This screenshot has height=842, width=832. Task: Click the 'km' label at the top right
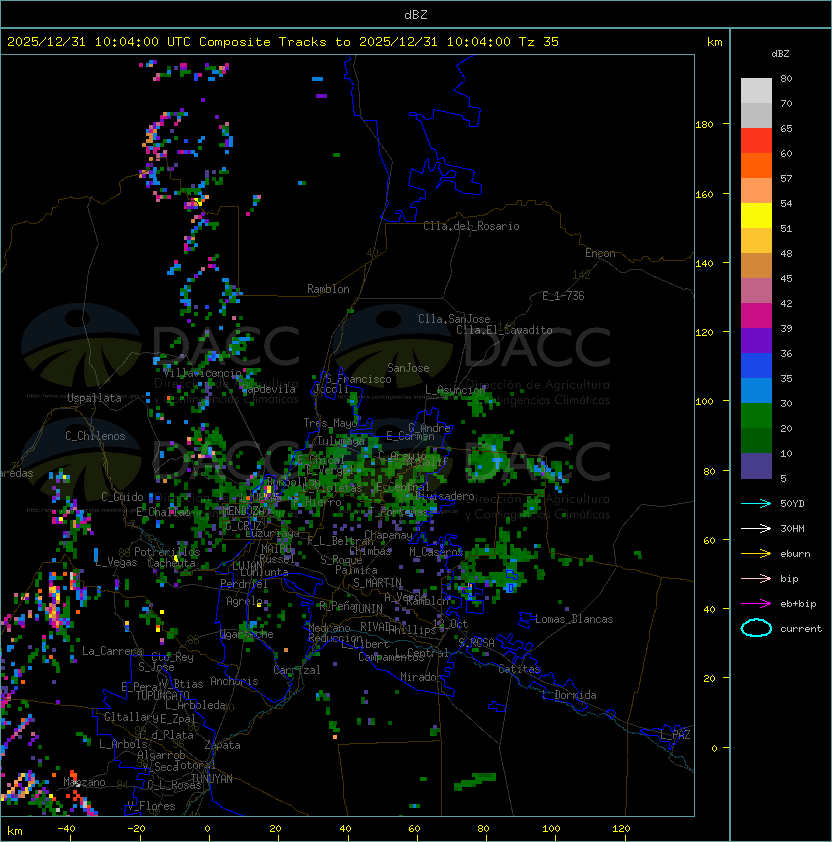pos(714,42)
